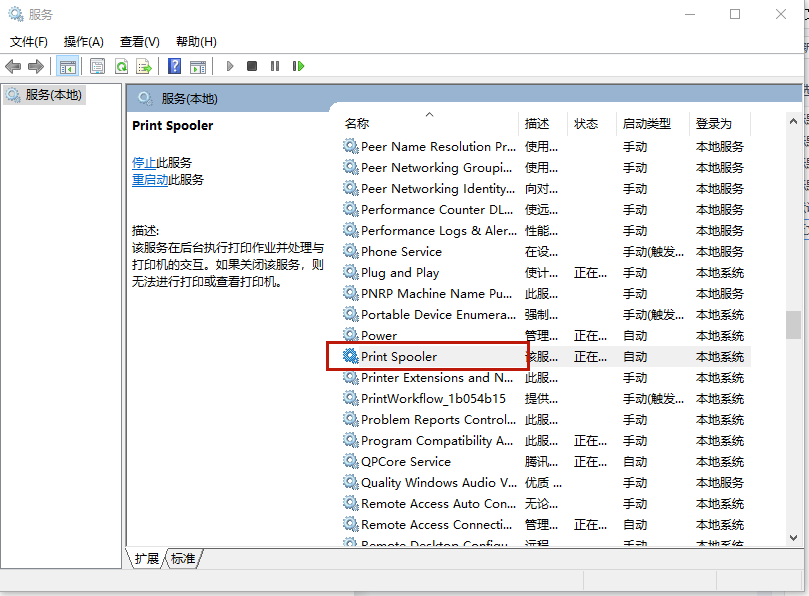Click 手动(触发... startup type of Phone Service

point(653,252)
